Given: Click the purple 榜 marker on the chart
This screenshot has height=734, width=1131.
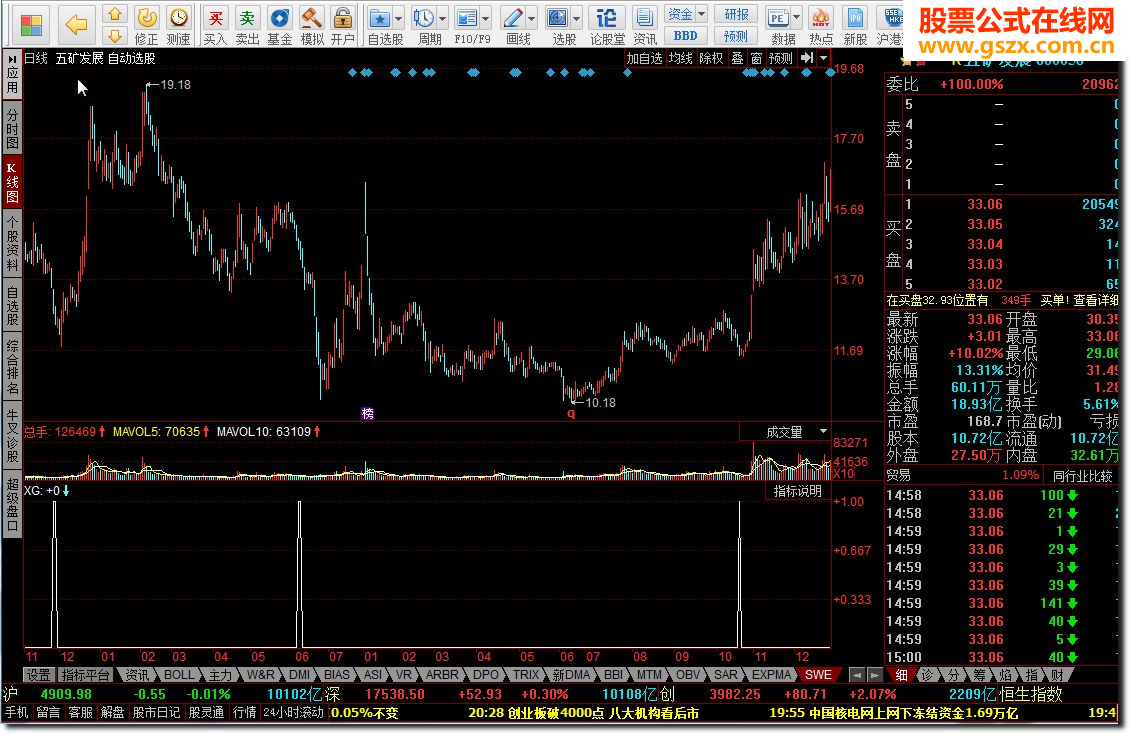Looking at the screenshot, I should pos(368,414).
